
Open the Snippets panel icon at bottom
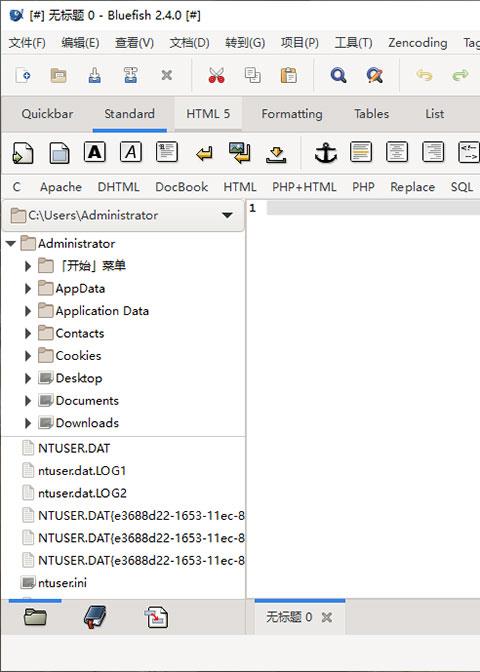(155, 617)
